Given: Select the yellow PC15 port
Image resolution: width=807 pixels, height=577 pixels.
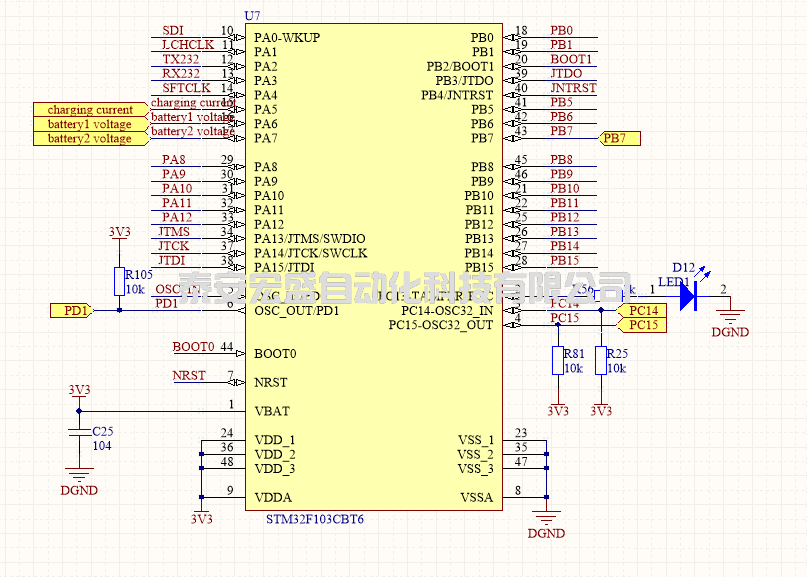Looking at the screenshot, I should coord(642,325).
